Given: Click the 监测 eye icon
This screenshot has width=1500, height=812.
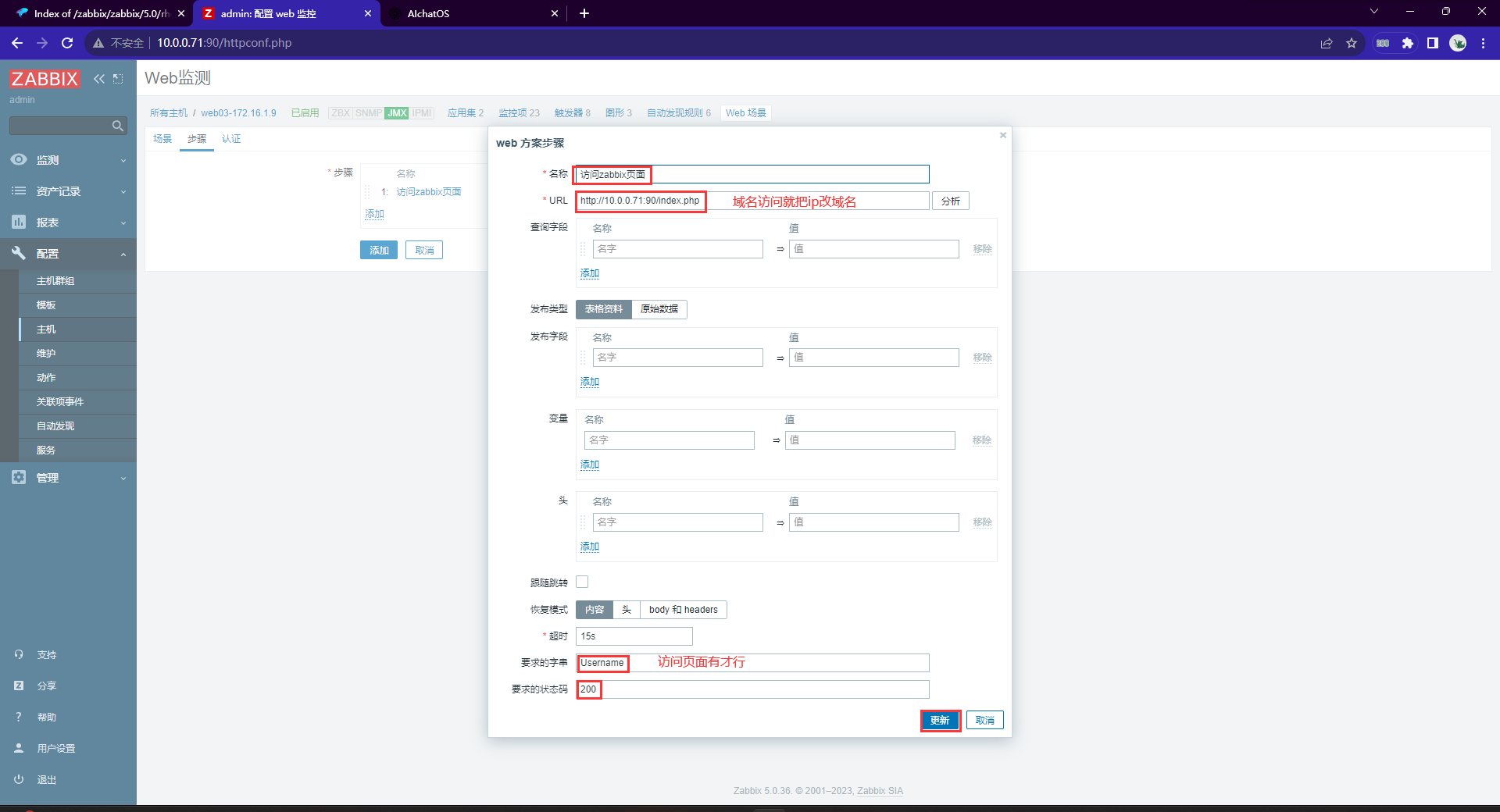Looking at the screenshot, I should point(19,159).
